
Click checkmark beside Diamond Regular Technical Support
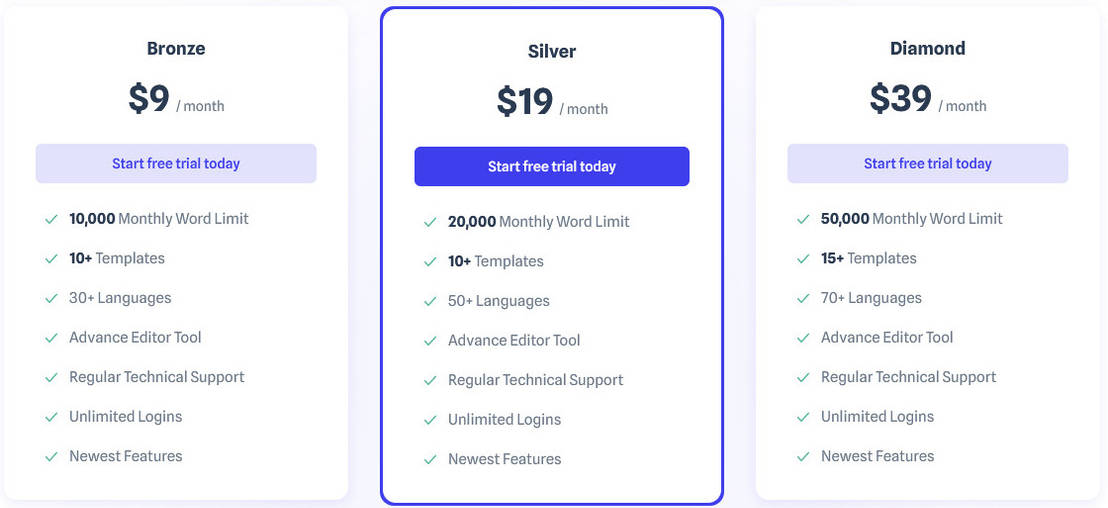pos(802,377)
